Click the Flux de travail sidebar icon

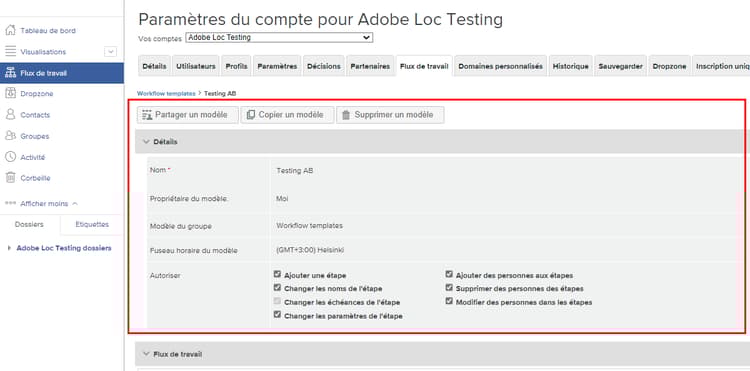tap(10, 73)
